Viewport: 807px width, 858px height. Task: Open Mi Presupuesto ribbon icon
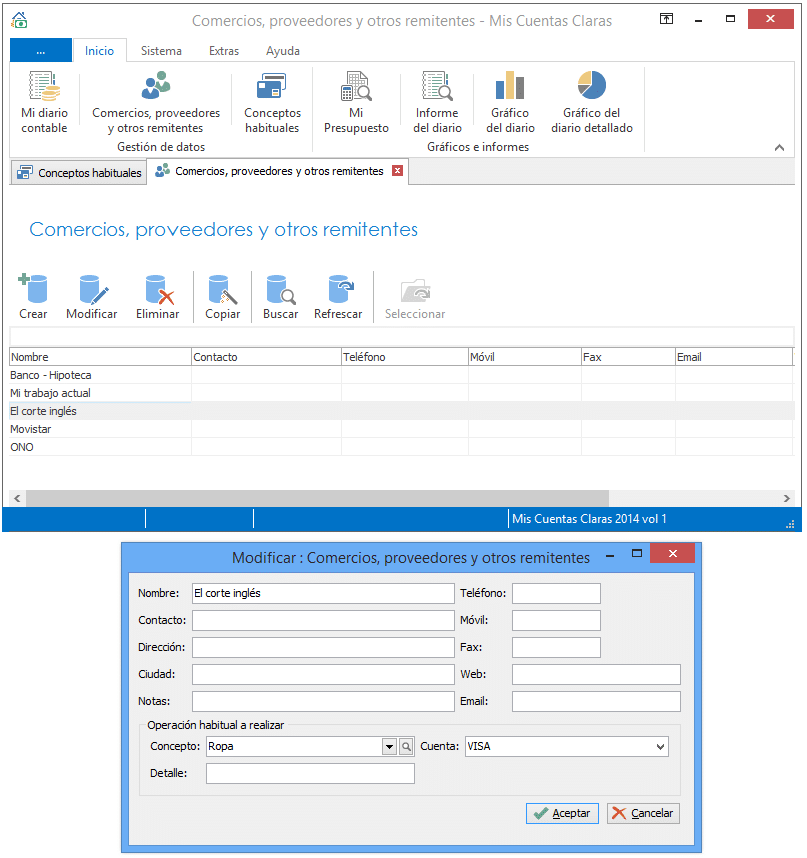click(x=356, y=103)
